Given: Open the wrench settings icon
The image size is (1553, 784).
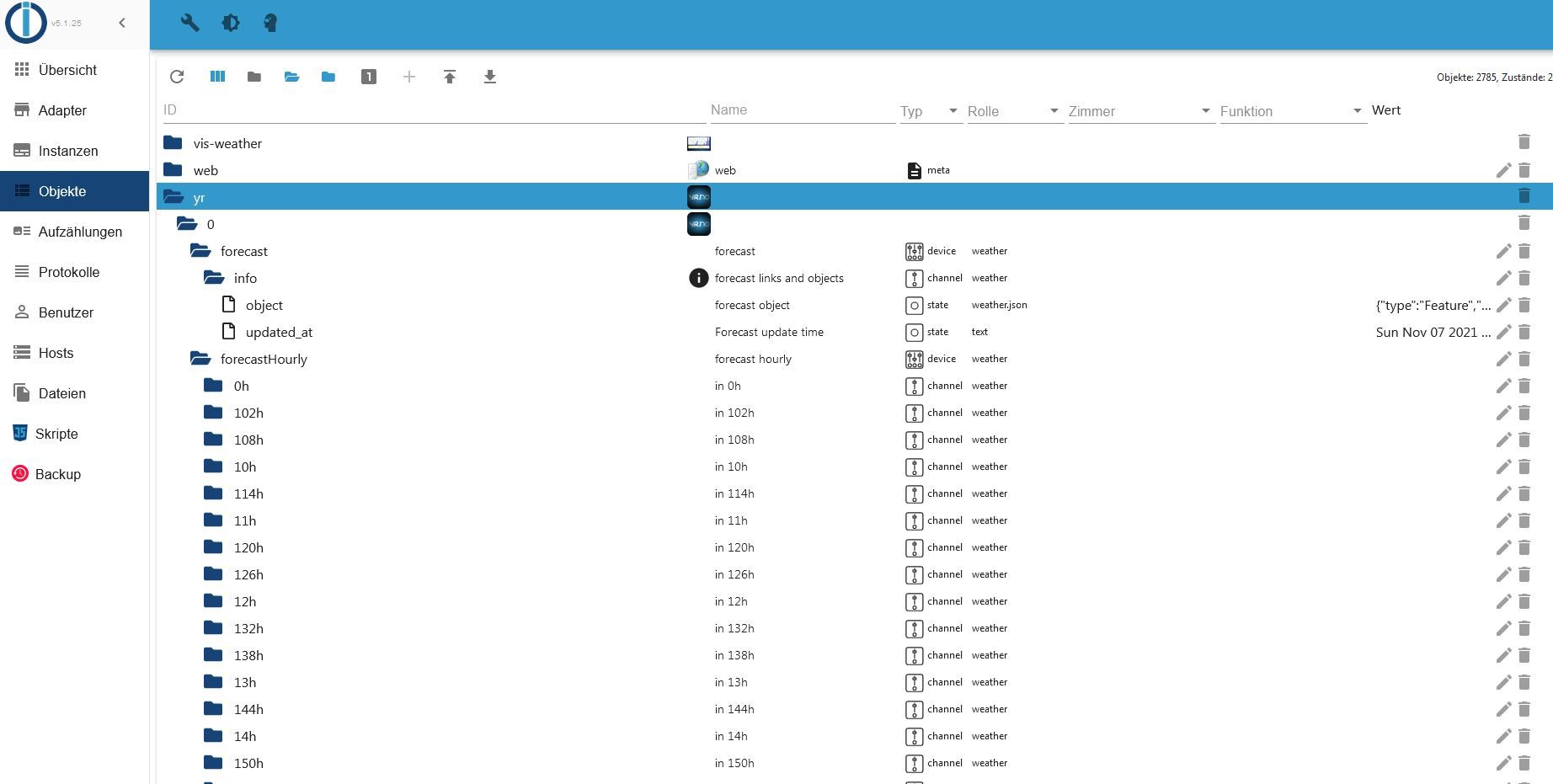Looking at the screenshot, I should [x=190, y=23].
